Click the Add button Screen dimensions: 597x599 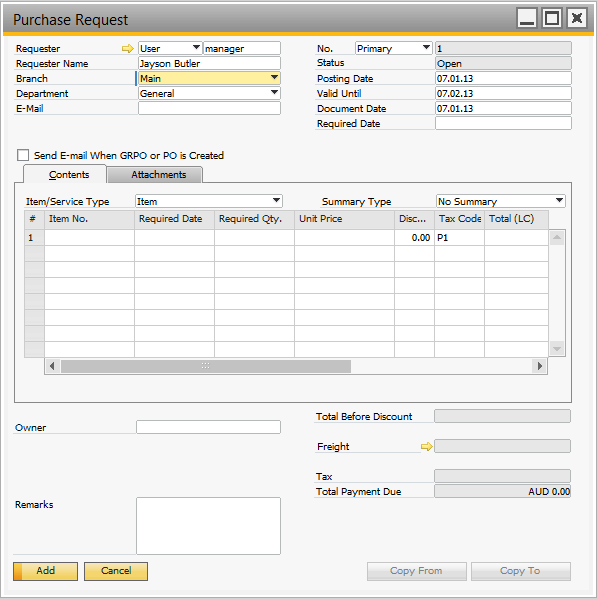coord(45,571)
